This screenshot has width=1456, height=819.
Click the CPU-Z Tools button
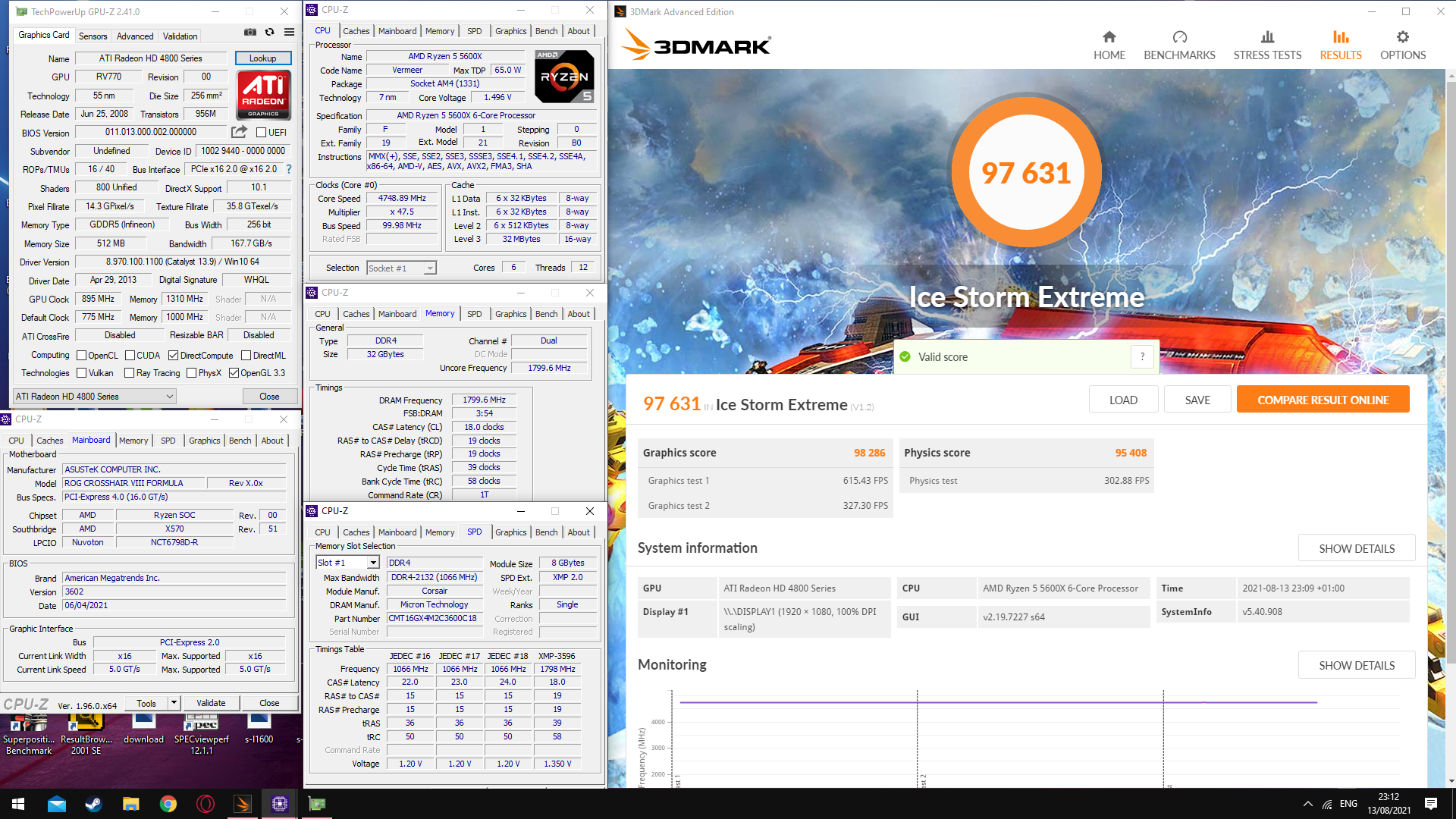click(x=146, y=703)
